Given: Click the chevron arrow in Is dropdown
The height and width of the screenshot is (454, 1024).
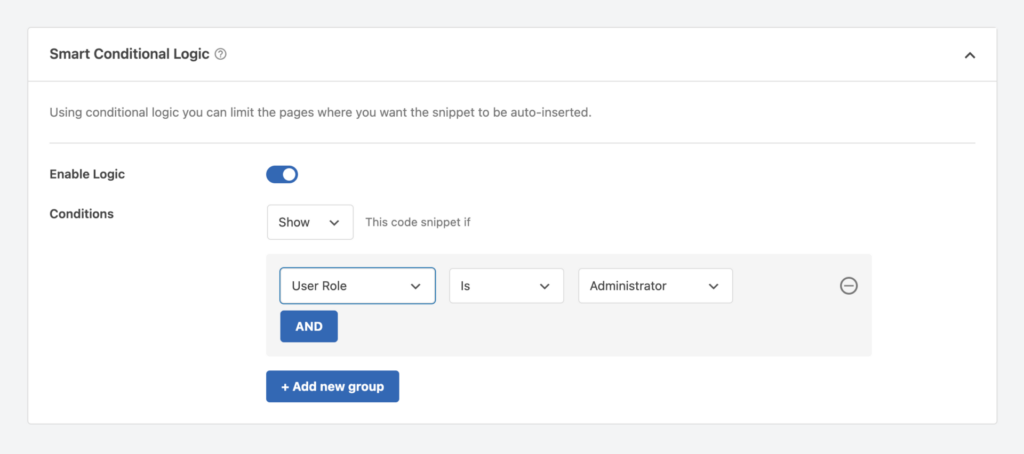Looking at the screenshot, I should click(545, 287).
